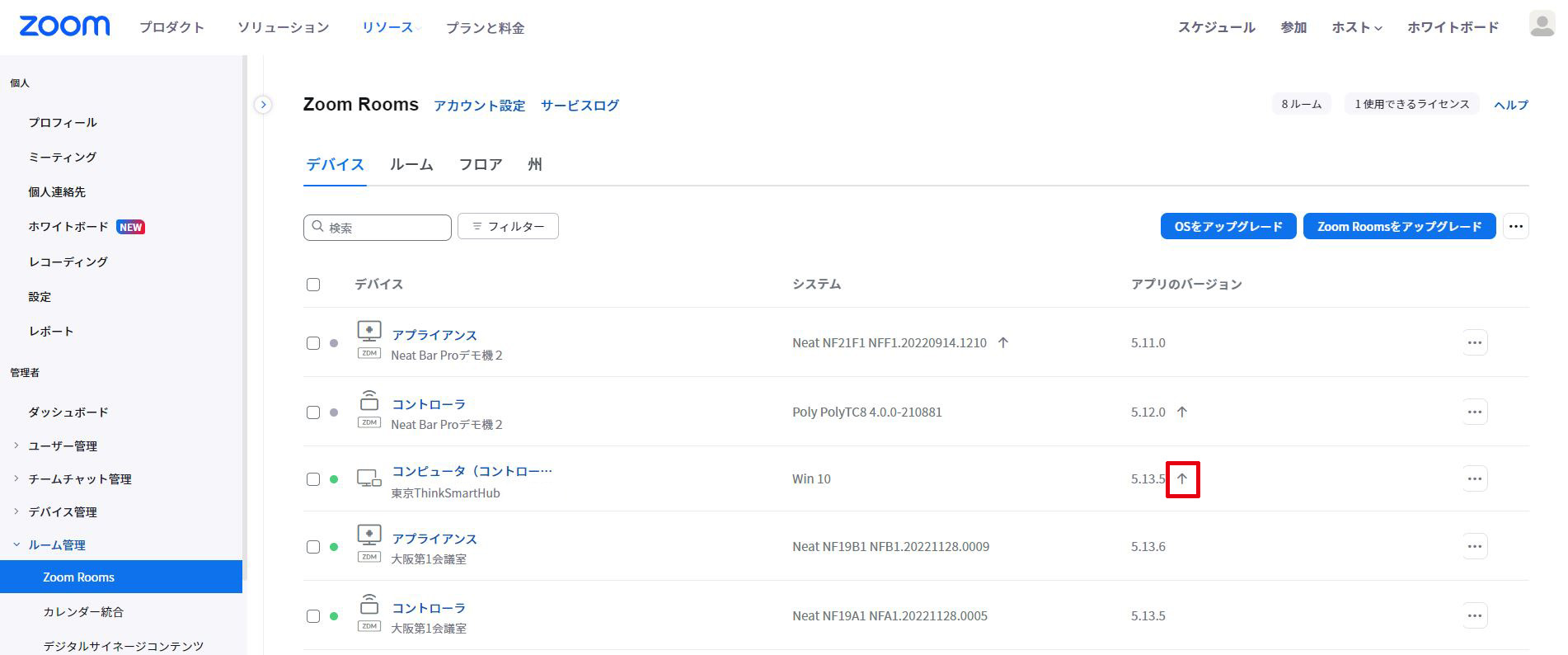Open ダッシュボード in the sidebar
This screenshot has width=1568, height=655.
(68, 412)
